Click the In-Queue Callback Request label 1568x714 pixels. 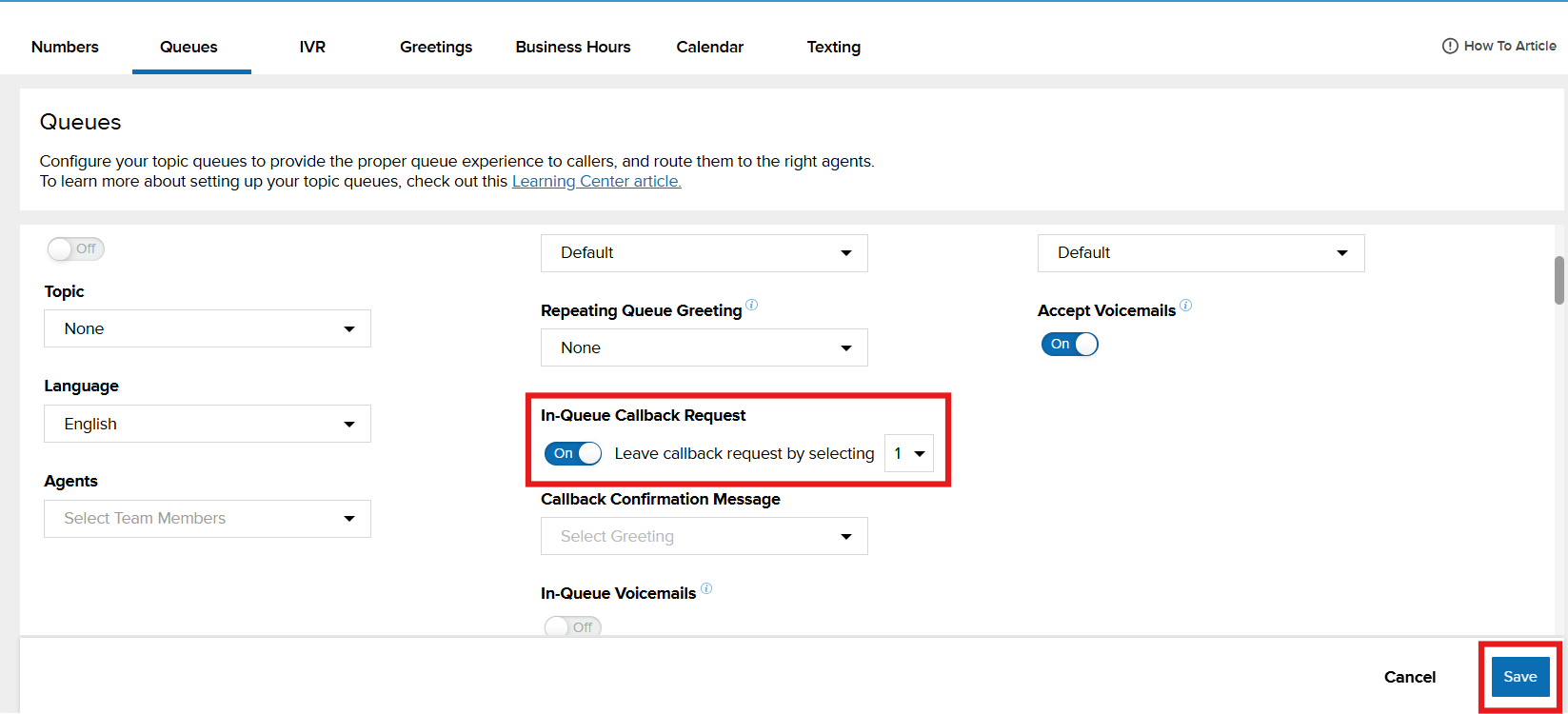pos(644,415)
